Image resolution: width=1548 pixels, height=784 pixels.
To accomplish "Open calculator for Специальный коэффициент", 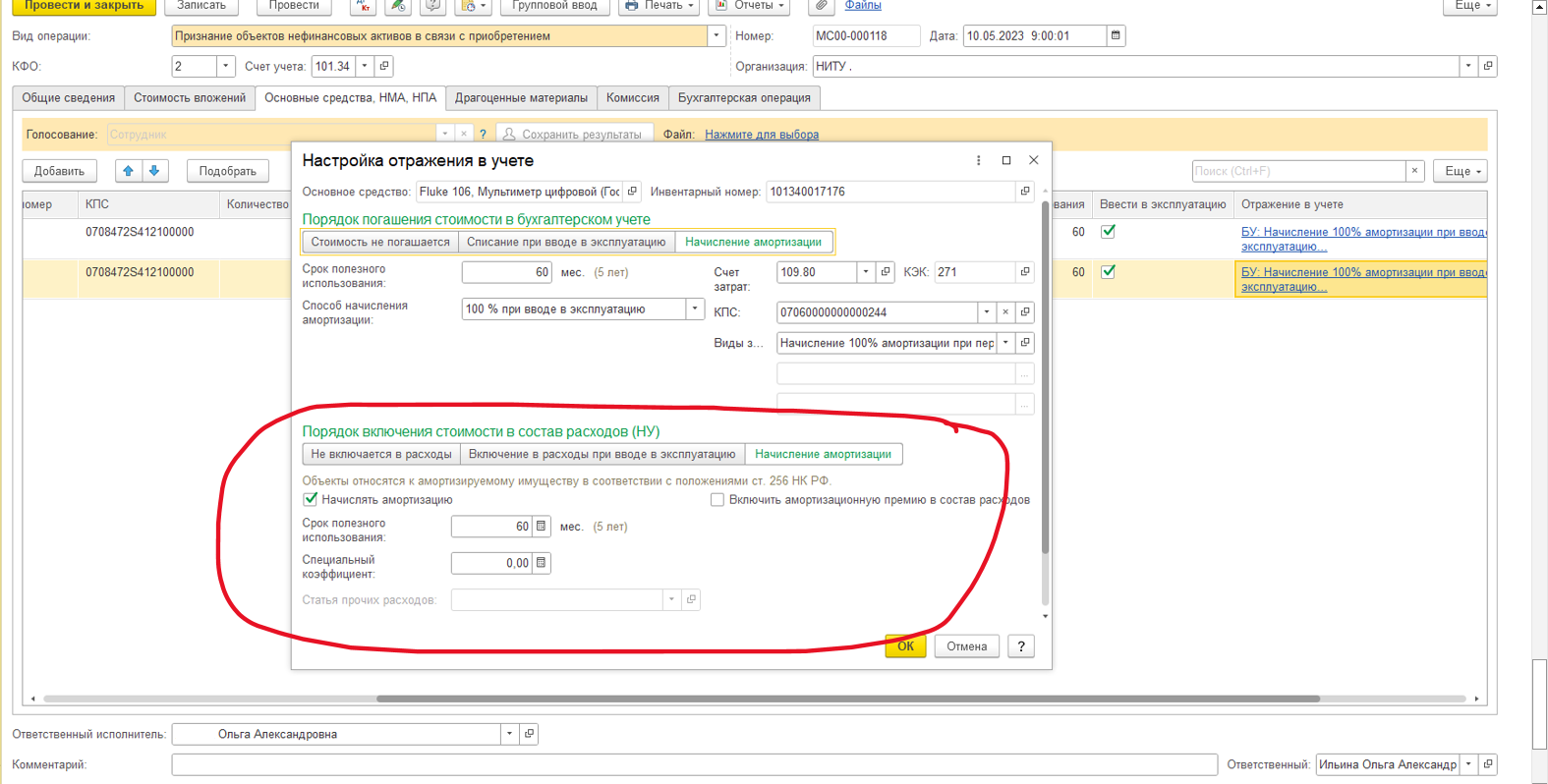I will 541,563.
